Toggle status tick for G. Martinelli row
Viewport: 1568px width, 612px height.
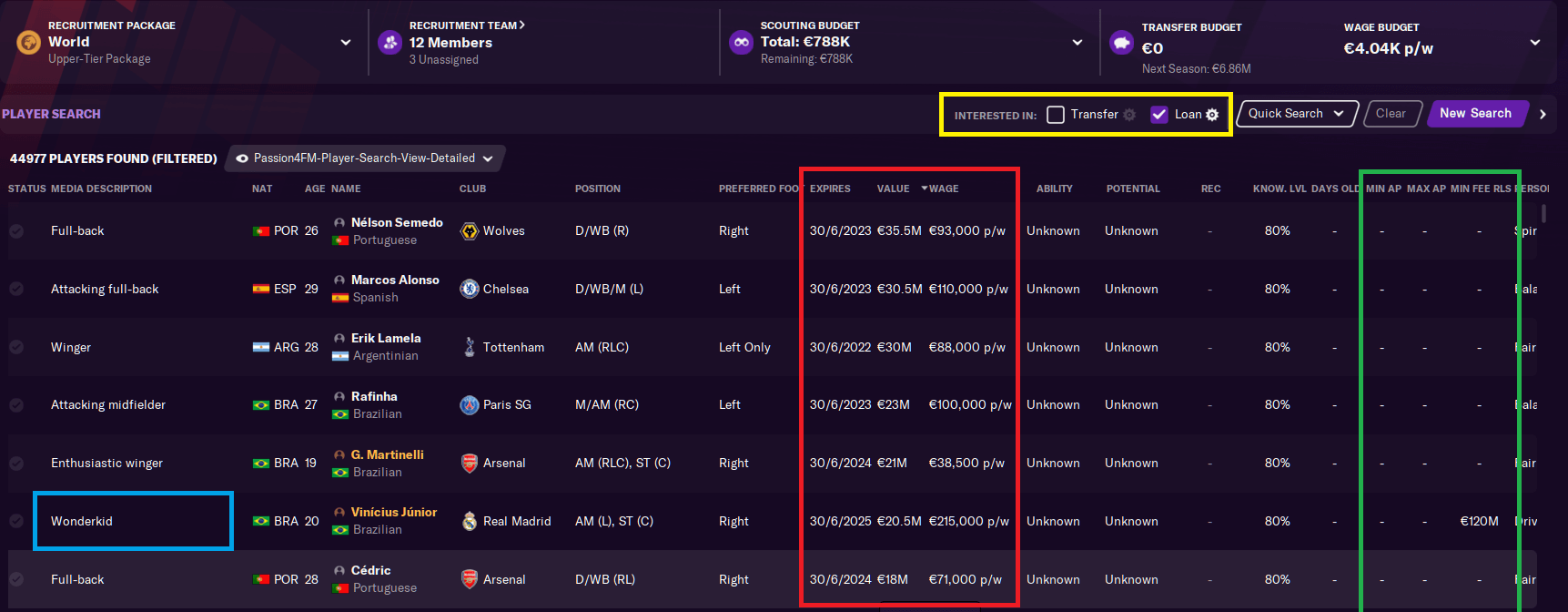[16, 463]
